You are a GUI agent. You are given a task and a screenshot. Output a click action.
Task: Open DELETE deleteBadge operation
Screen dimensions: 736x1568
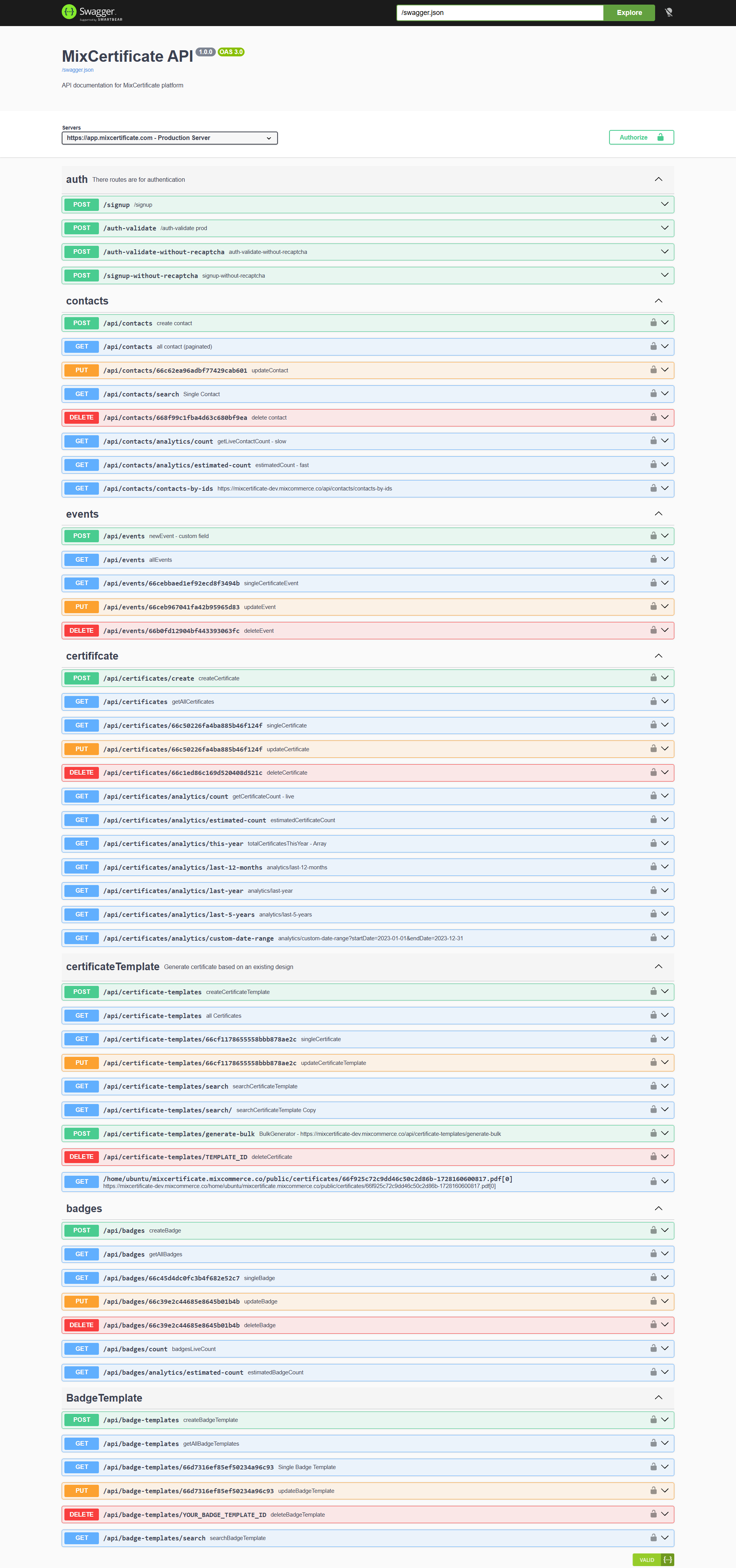tap(367, 1325)
